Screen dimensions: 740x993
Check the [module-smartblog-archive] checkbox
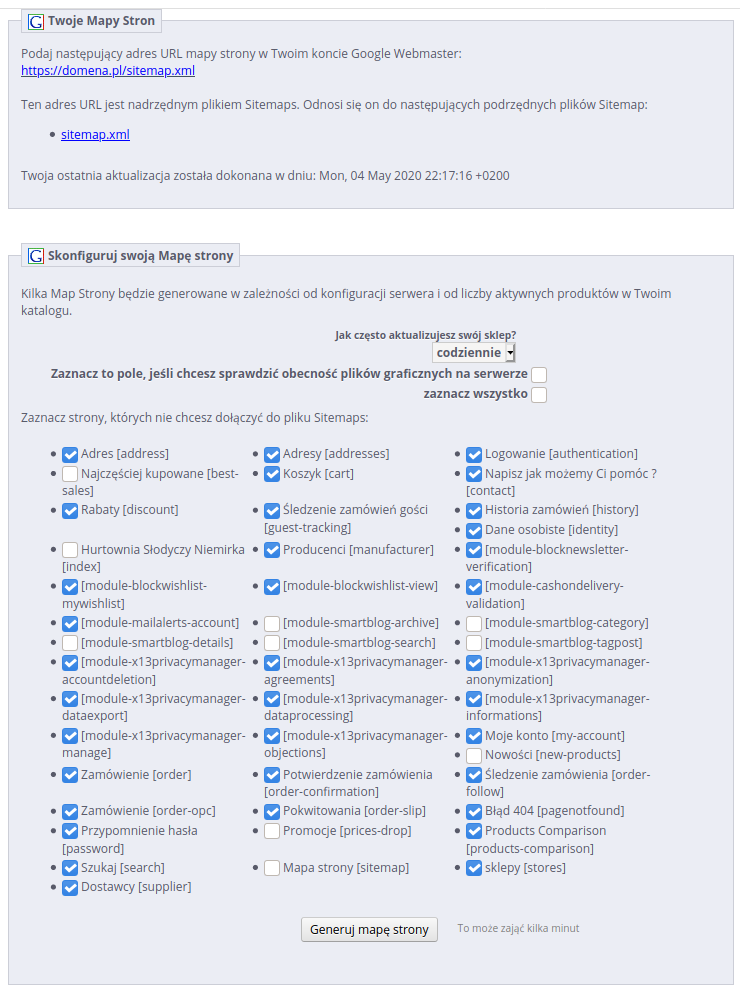pos(272,624)
